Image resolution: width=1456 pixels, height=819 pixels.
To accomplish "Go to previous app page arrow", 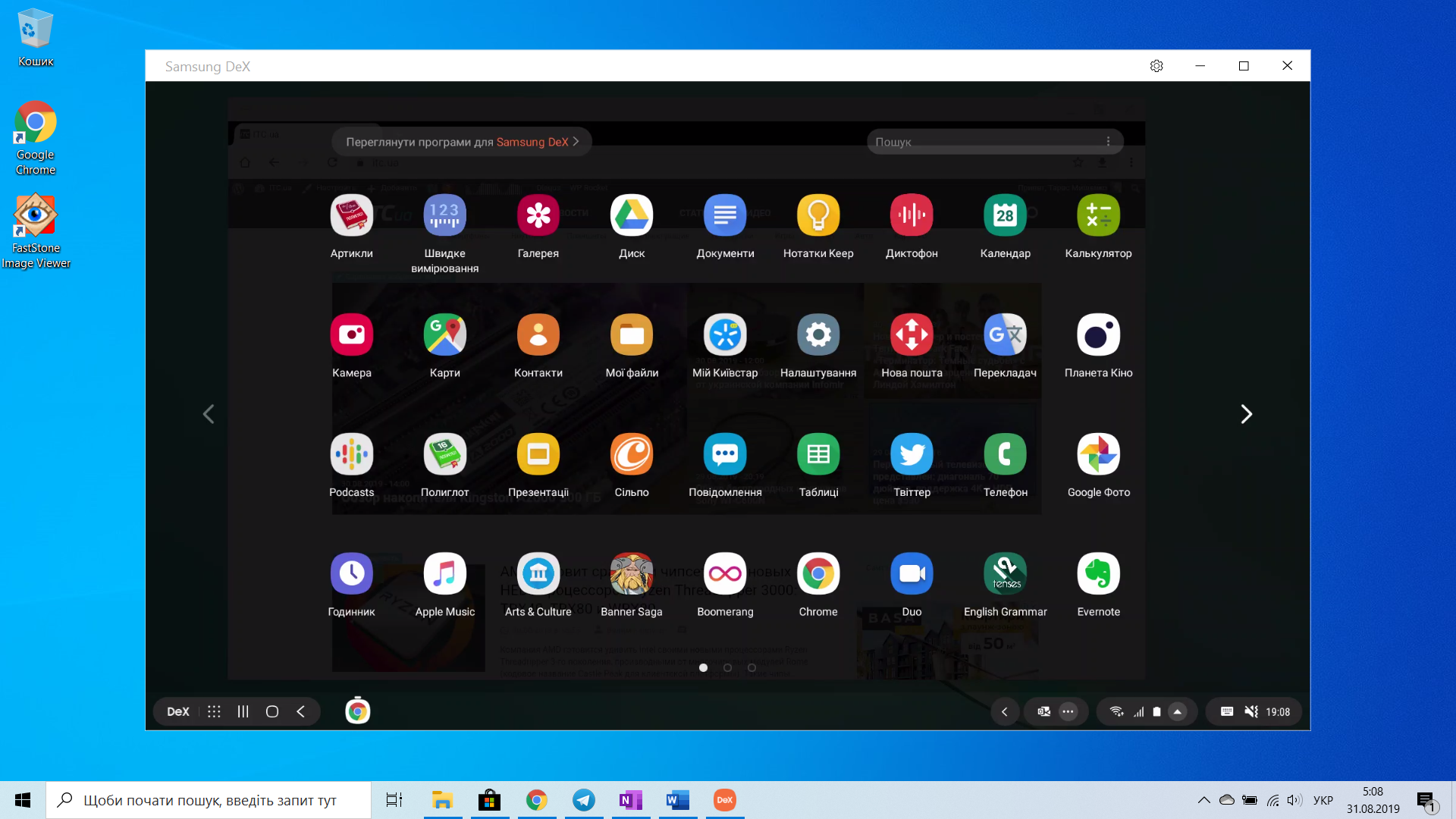I will tap(209, 414).
